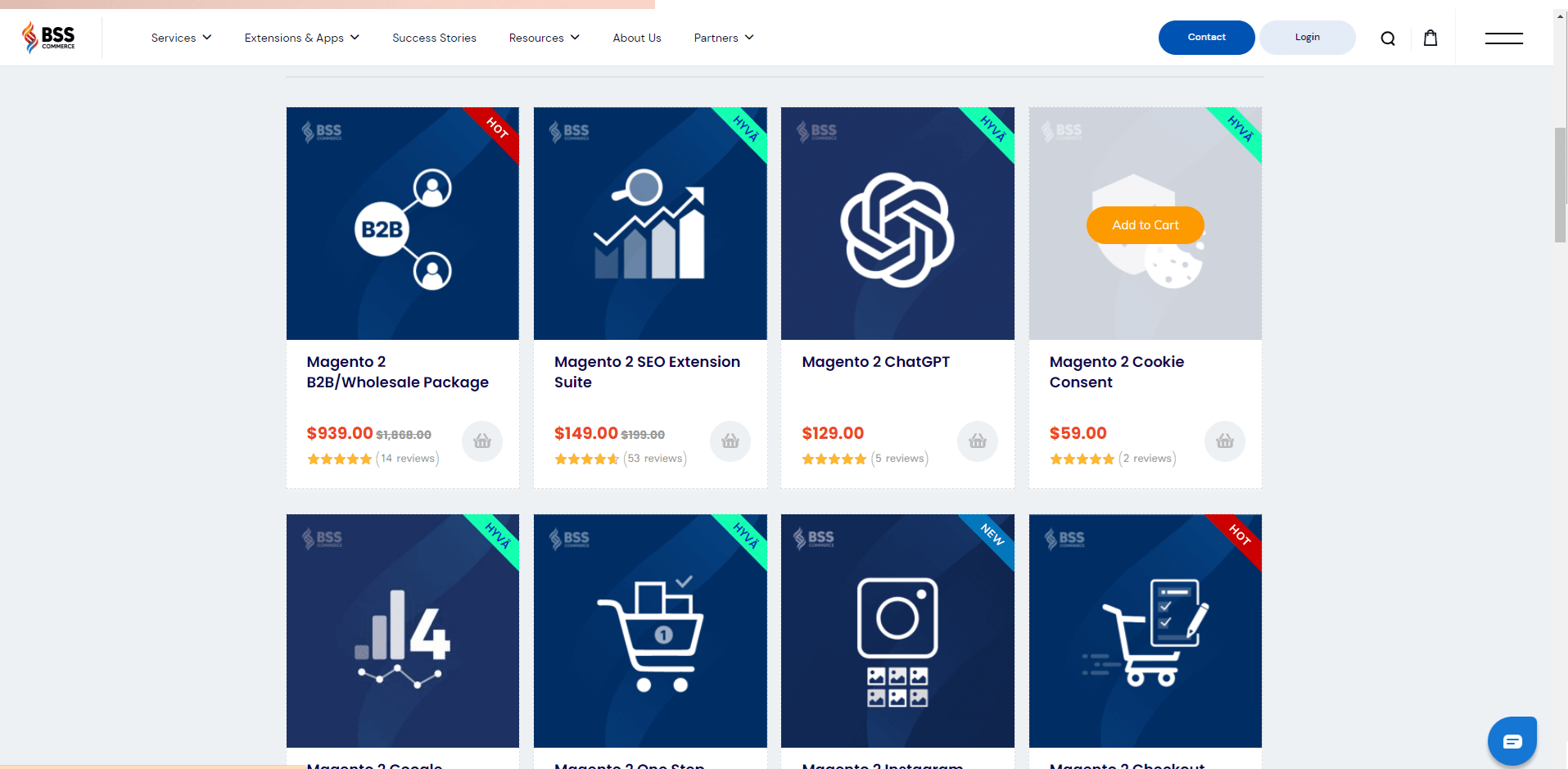Image resolution: width=1568 pixels, height=769 pixels.
Task: Open the search icon in header
Action: pyautogui.click(x=1388, y=38)
